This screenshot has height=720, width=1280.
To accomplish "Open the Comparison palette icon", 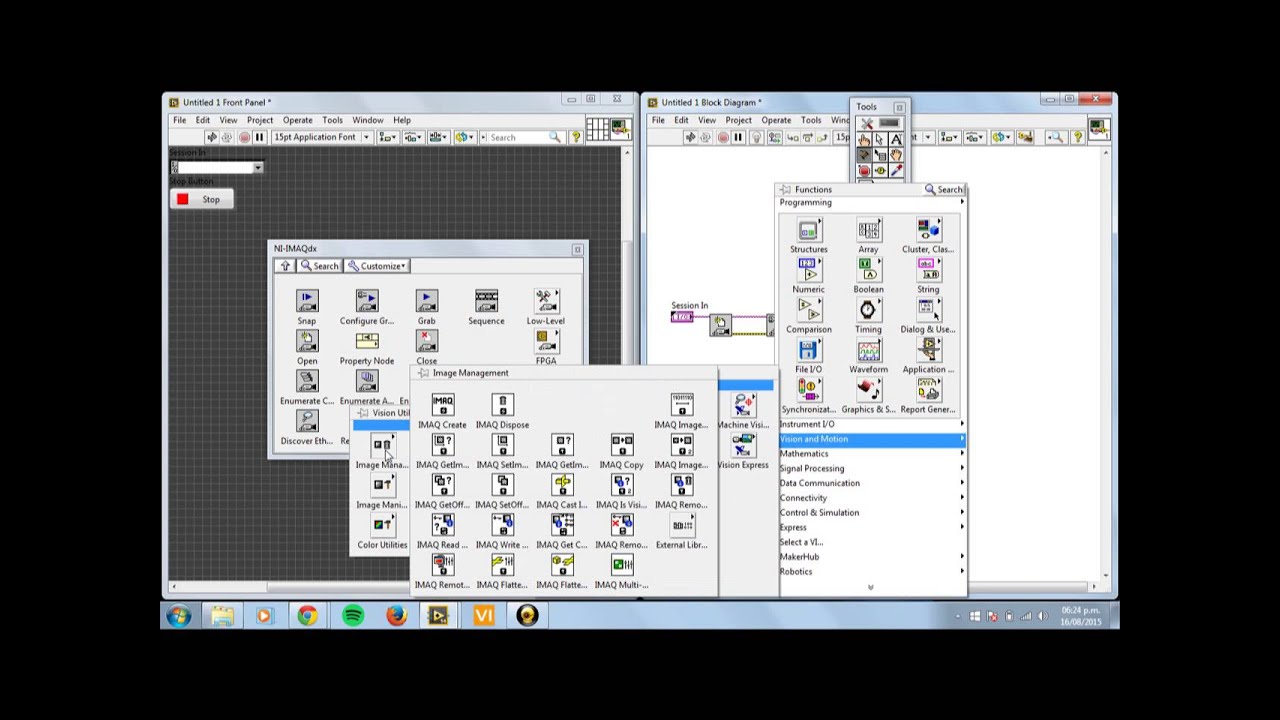I will coord(809,310).
